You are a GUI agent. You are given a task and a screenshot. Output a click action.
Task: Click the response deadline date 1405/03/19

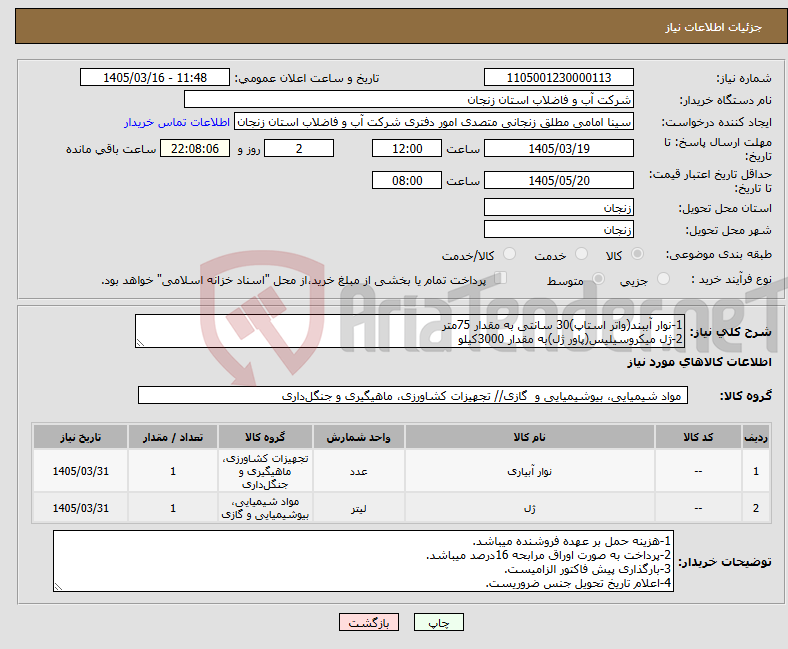point(559,148)
